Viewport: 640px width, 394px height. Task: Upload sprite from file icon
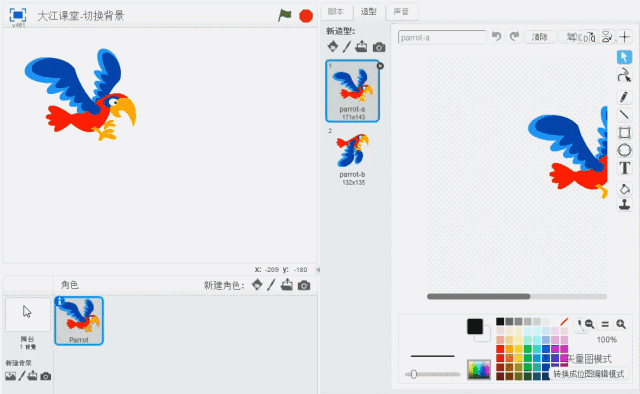tap(287, 285)
